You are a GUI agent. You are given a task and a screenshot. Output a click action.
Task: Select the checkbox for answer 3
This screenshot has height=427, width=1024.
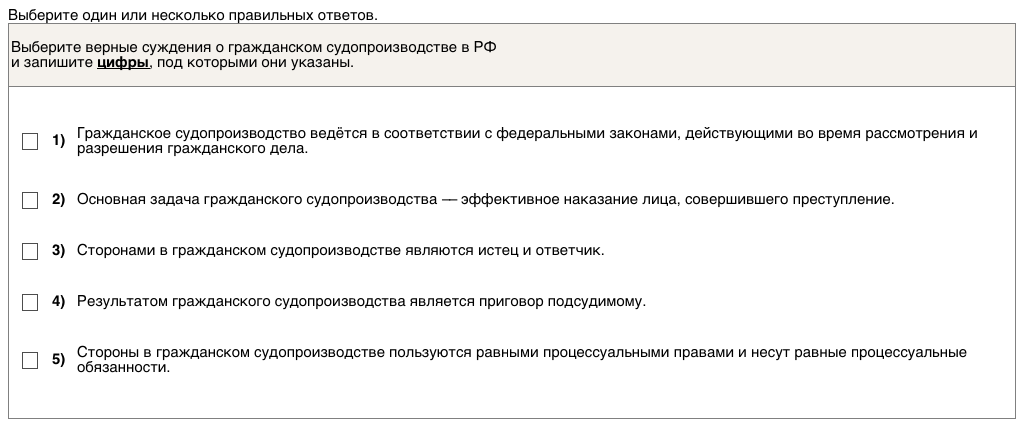click(30, 251)
